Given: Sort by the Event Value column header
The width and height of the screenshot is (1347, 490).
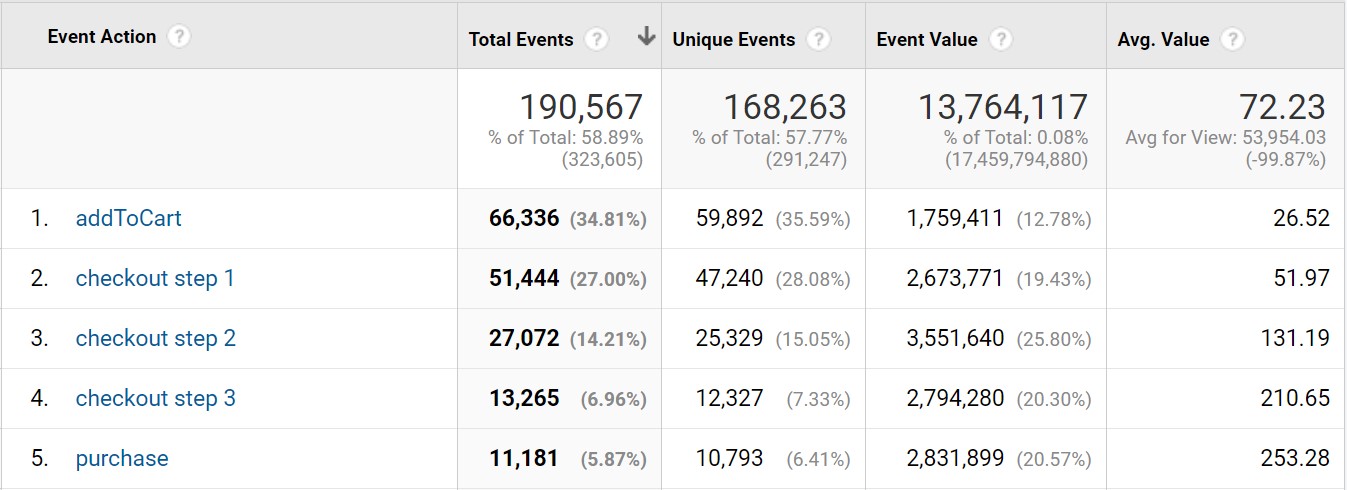Looking at the screenshot, I should 926,40.
